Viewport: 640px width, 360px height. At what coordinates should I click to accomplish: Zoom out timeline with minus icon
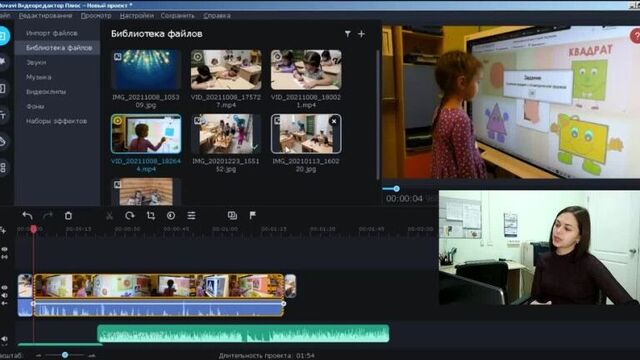(38, 356)
